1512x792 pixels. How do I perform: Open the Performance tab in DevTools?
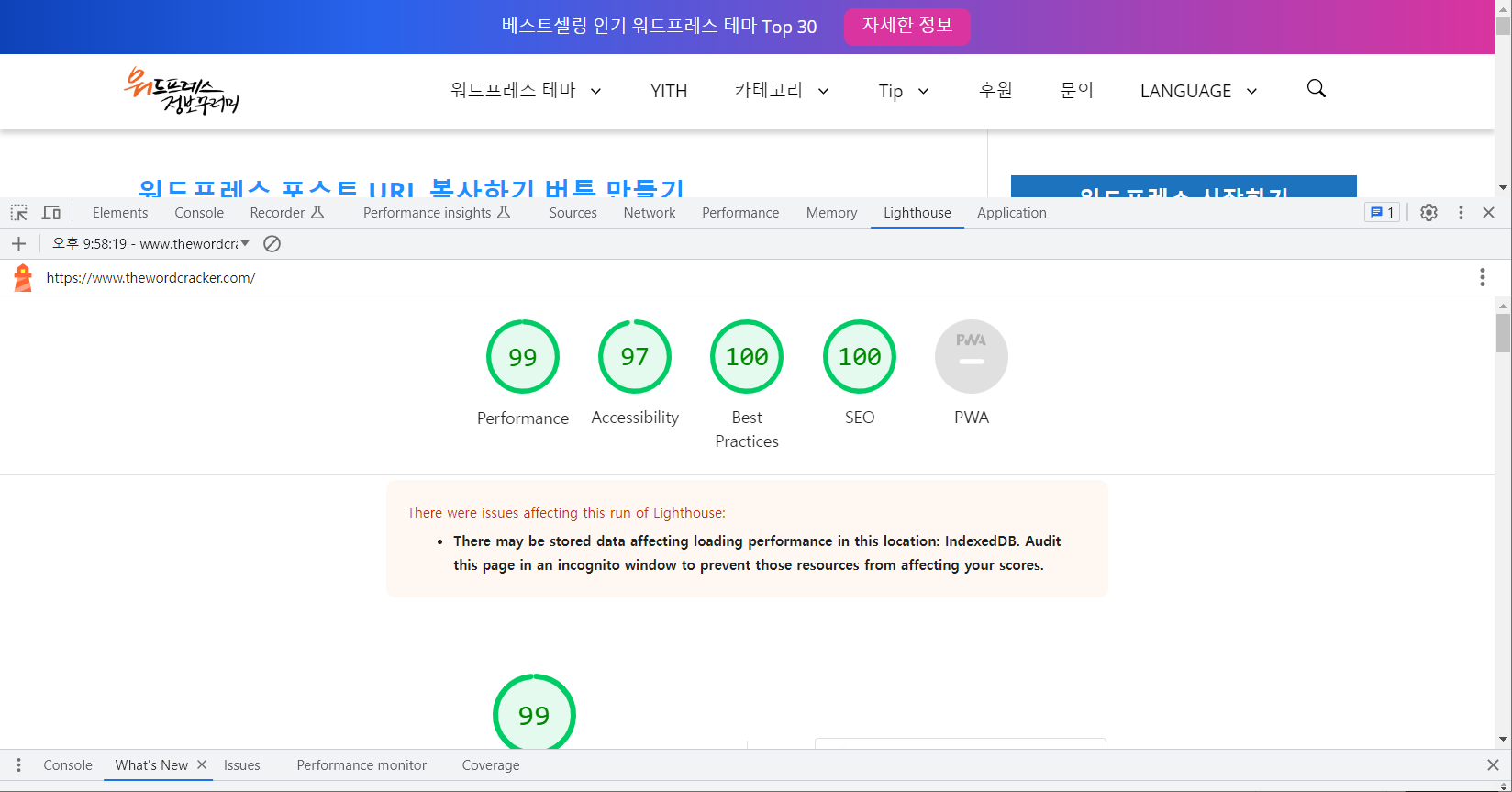[740, 213]
